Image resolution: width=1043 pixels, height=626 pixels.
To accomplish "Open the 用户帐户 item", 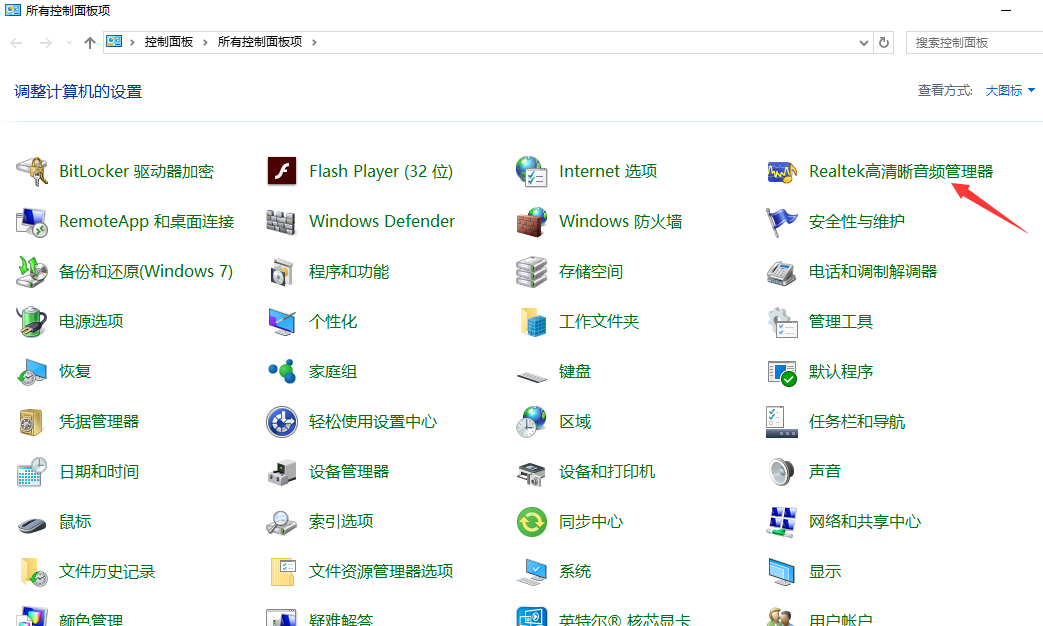I will coord(820,618).
